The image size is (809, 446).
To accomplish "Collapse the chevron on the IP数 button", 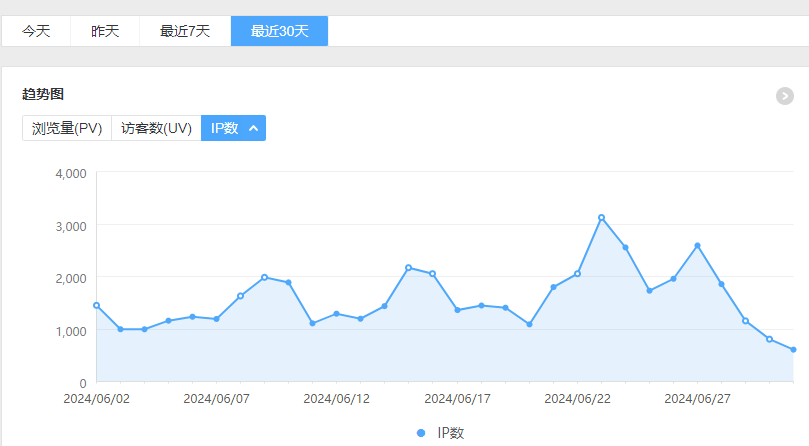I will click(254, 128).
